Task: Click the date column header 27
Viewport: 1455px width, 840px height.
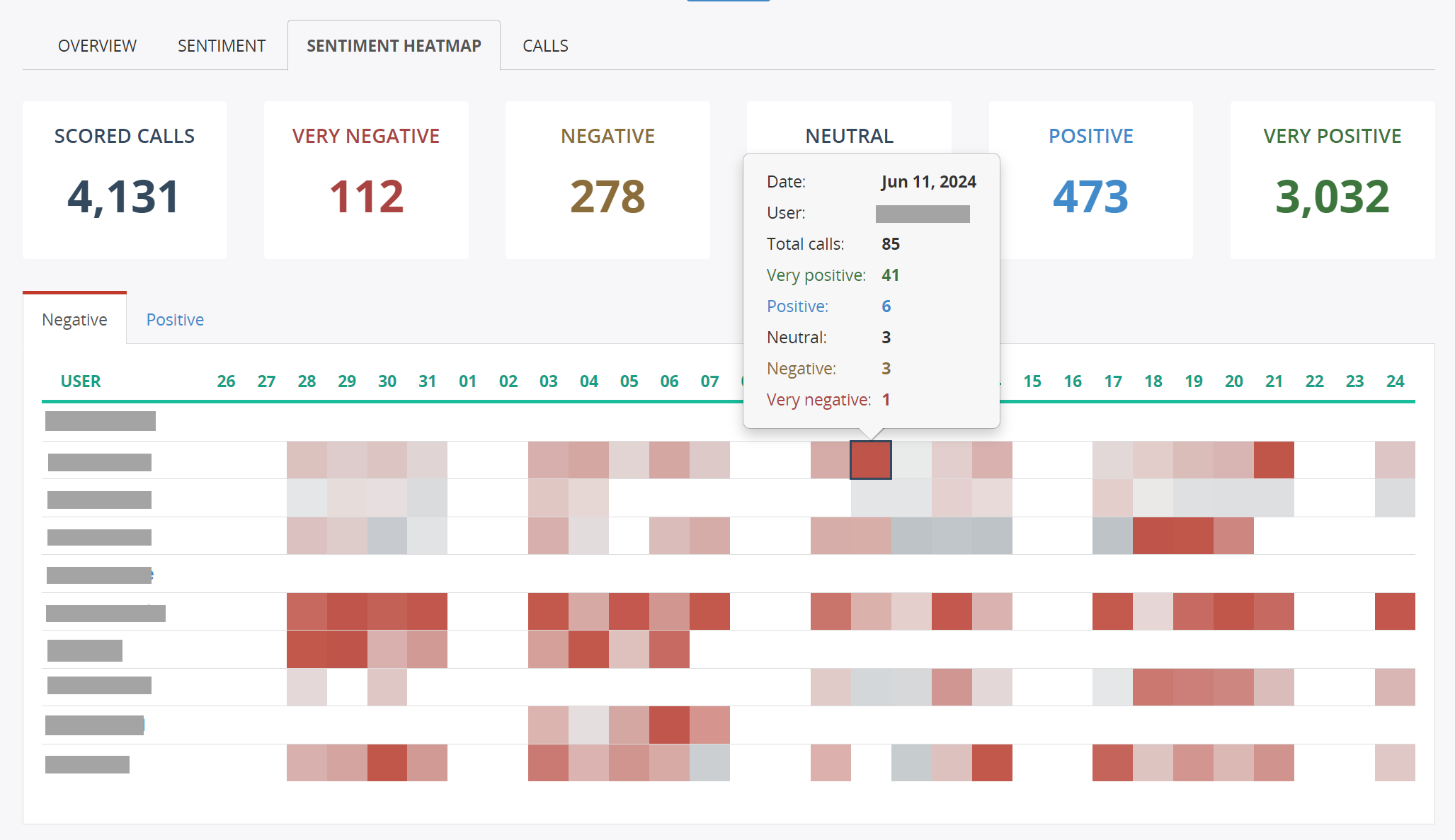Action: [x=266, y=381]
